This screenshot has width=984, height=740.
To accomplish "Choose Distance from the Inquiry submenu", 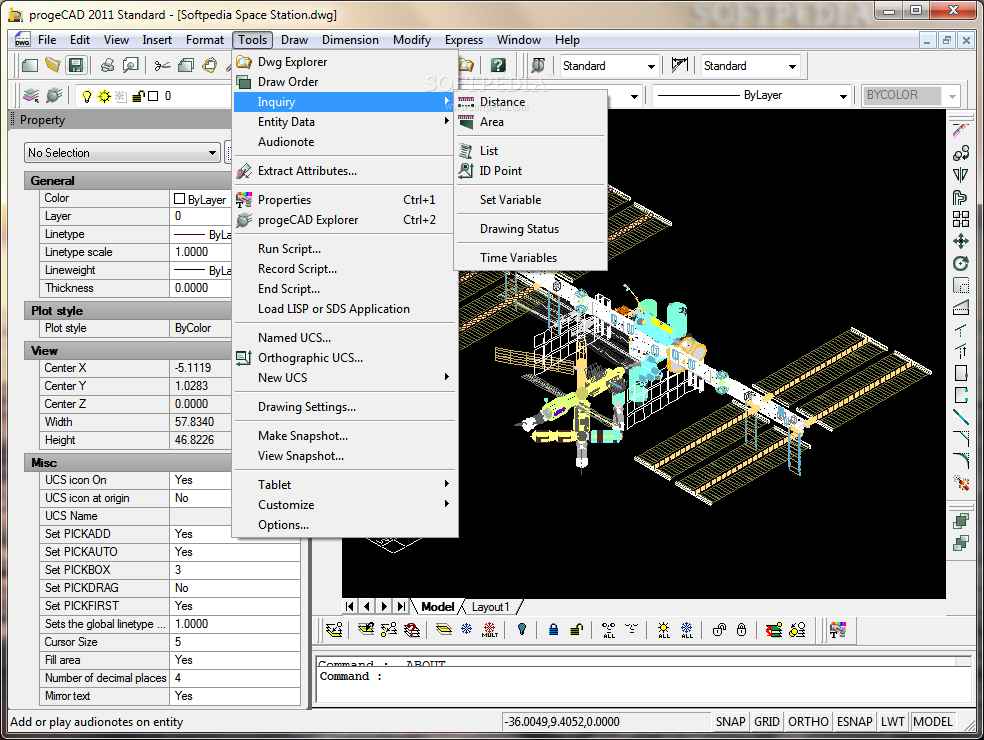I will (x=502, y=102).
